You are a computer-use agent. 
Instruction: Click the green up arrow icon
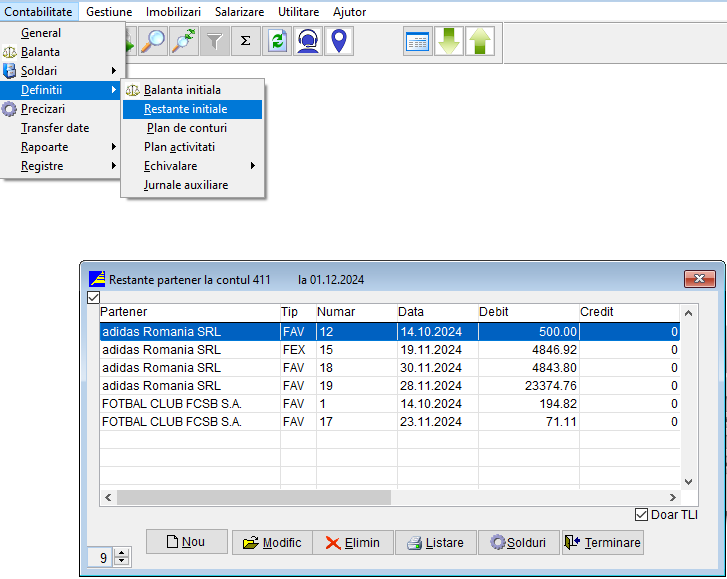480,41
